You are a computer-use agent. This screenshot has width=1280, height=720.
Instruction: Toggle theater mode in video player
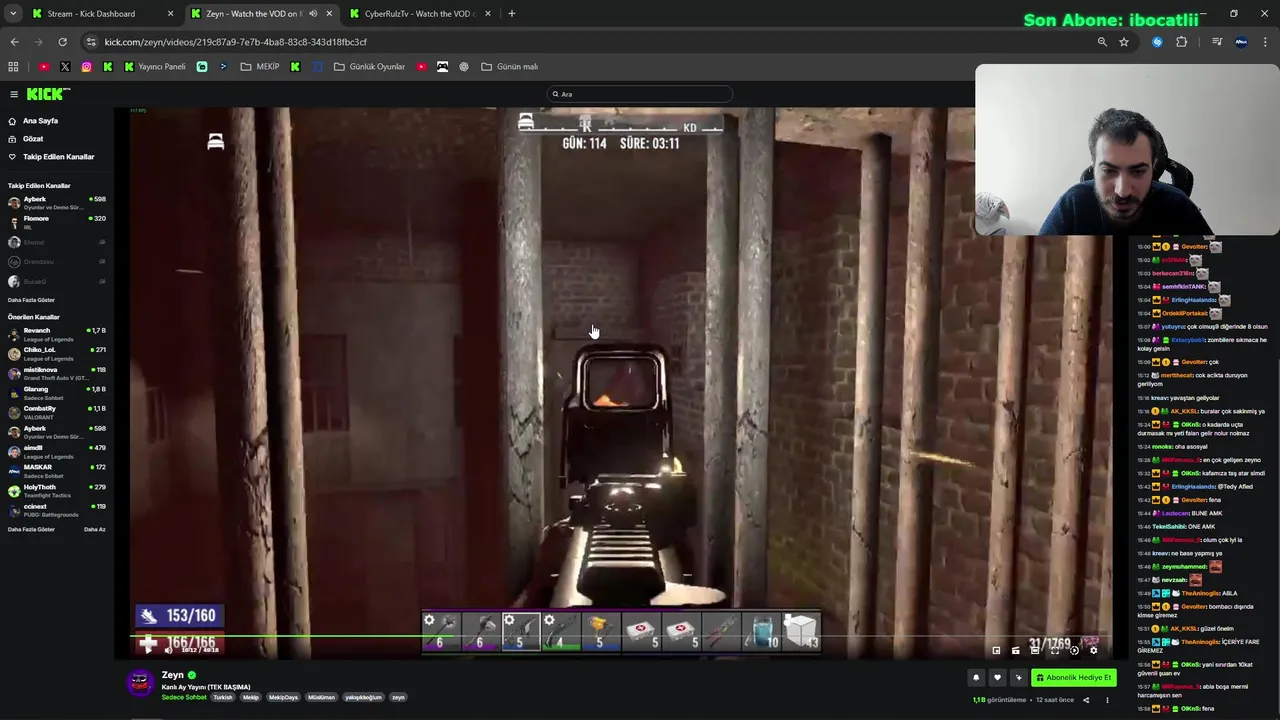click(x=1035, y=650)
